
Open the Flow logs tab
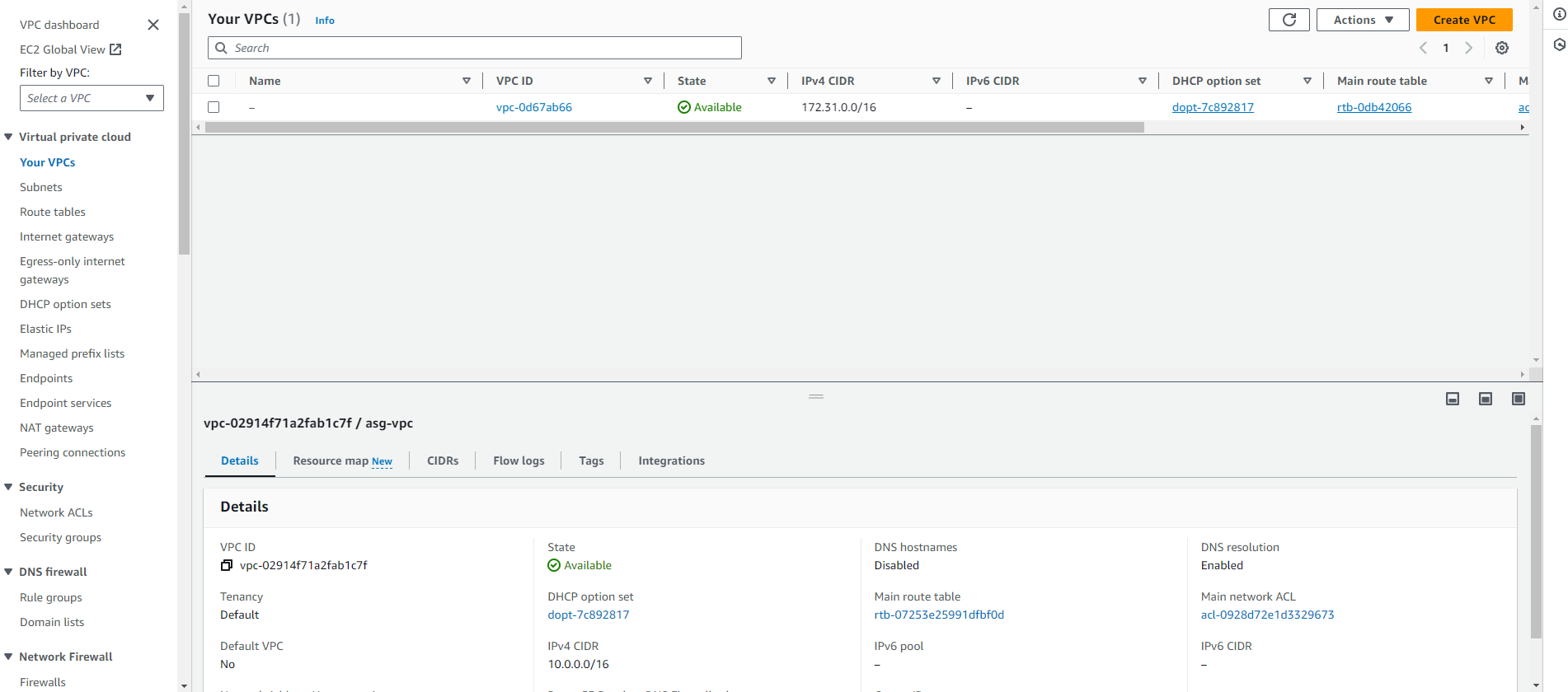click(519, 461)
